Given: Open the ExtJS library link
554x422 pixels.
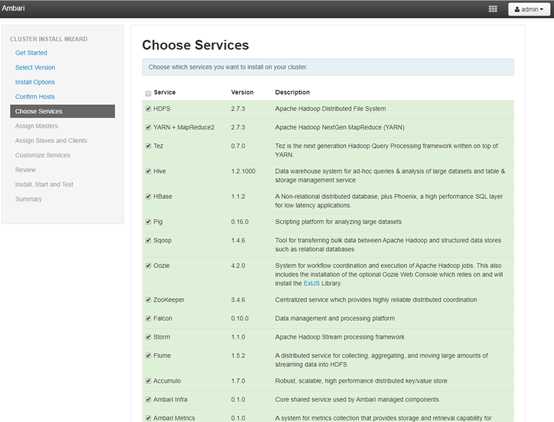Looking at the screenshot, I should coord(311,283).
